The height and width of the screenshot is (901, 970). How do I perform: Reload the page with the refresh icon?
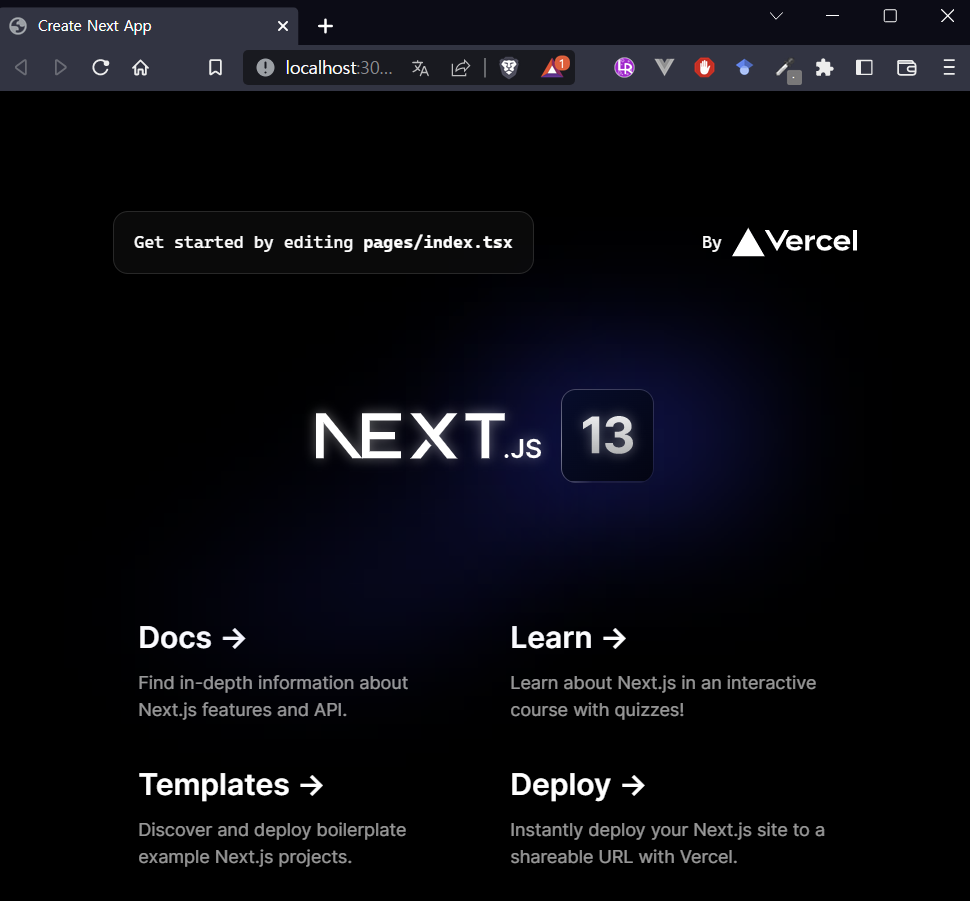click(x=101, y=67)
